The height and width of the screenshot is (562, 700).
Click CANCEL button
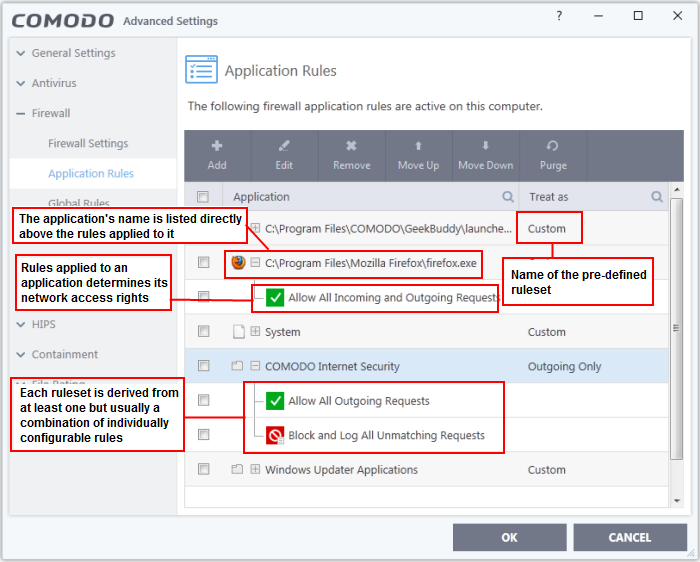(x=630, y=537)
